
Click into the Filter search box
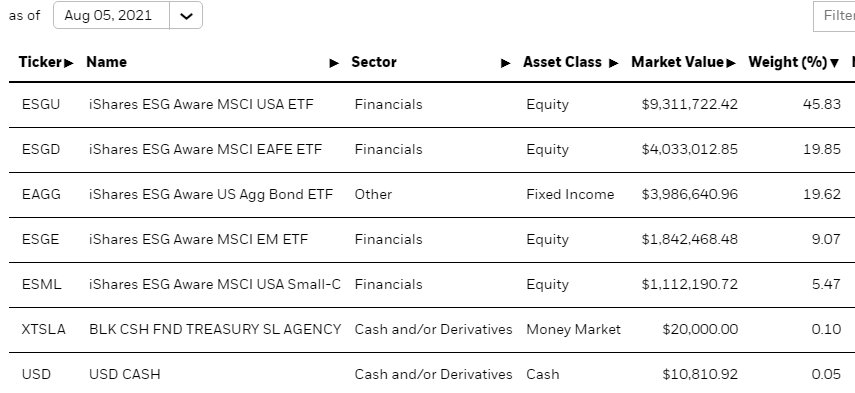pyautogui.click(x=834, y=16)
